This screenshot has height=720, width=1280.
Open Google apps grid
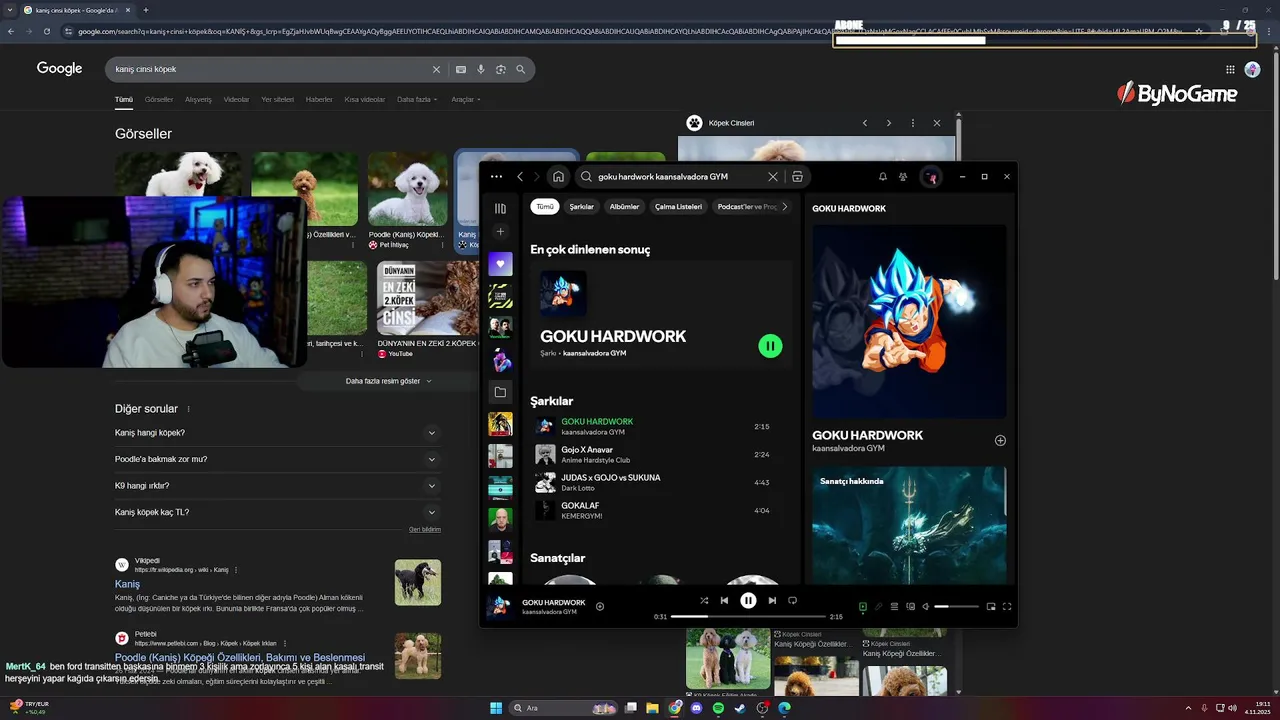click(x=1230, y=69)
